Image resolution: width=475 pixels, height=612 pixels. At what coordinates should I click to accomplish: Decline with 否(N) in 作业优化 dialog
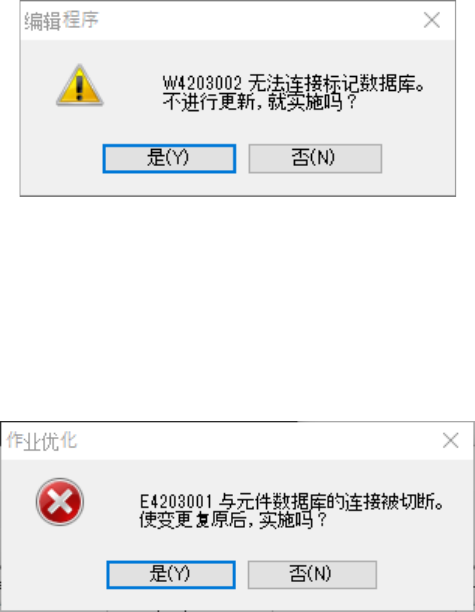pyautogui.click(x=312, y=574)
